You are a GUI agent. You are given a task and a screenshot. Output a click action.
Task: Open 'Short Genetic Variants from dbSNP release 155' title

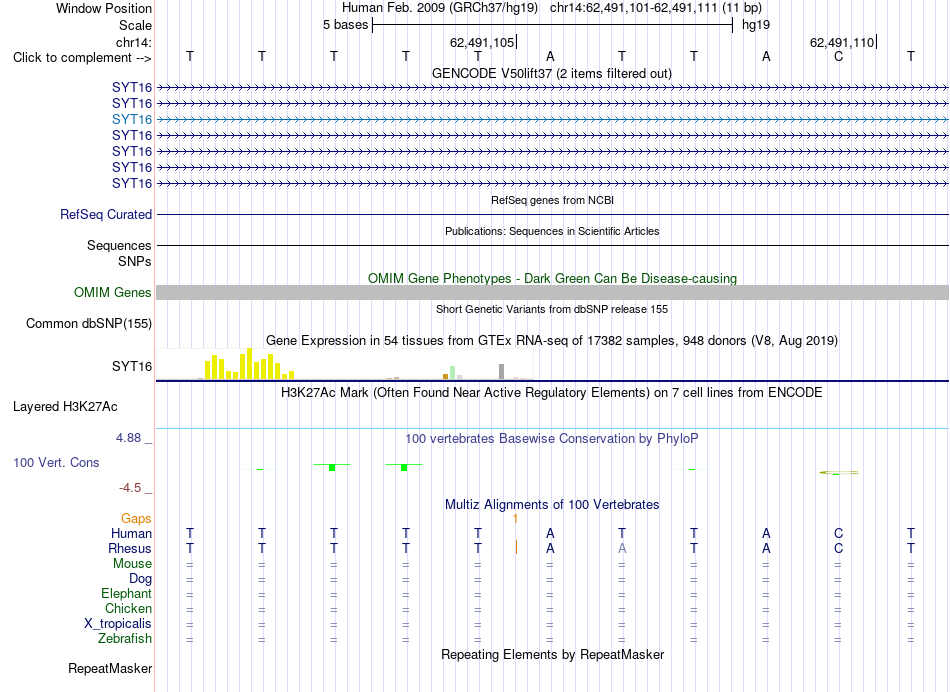552,309
